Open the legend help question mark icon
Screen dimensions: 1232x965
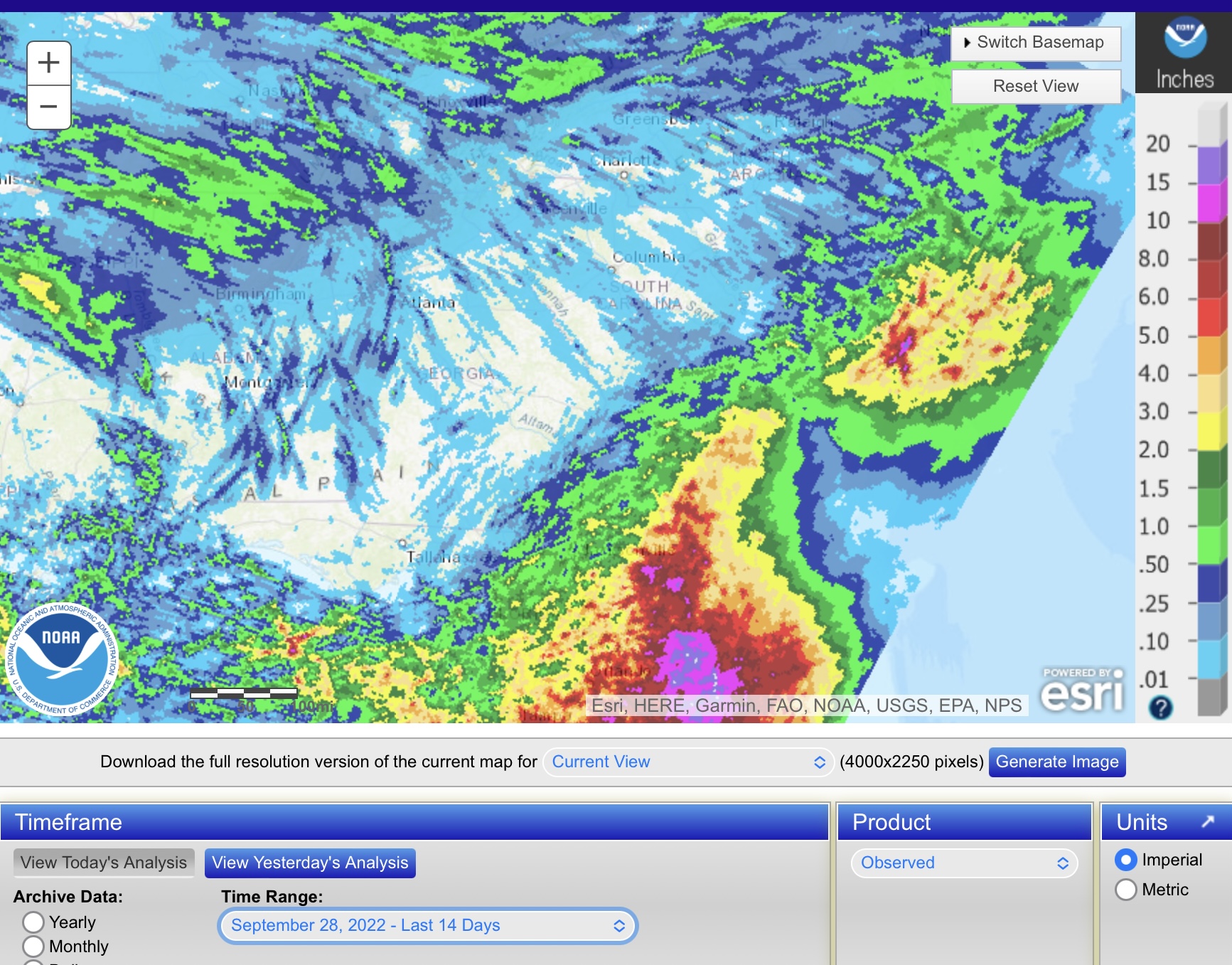pyautogui.click(x=1160, y=708)
